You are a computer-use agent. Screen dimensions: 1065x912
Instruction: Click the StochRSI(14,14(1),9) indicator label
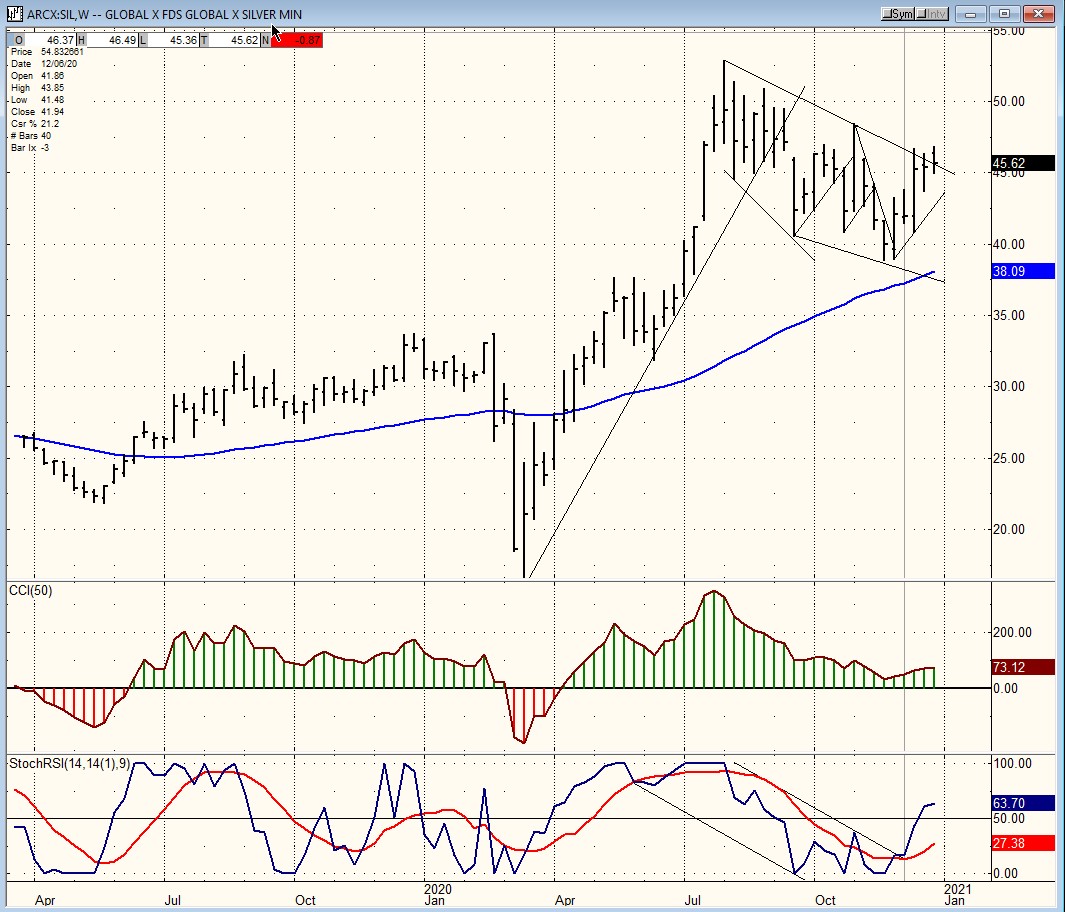(x=69, y=763)
